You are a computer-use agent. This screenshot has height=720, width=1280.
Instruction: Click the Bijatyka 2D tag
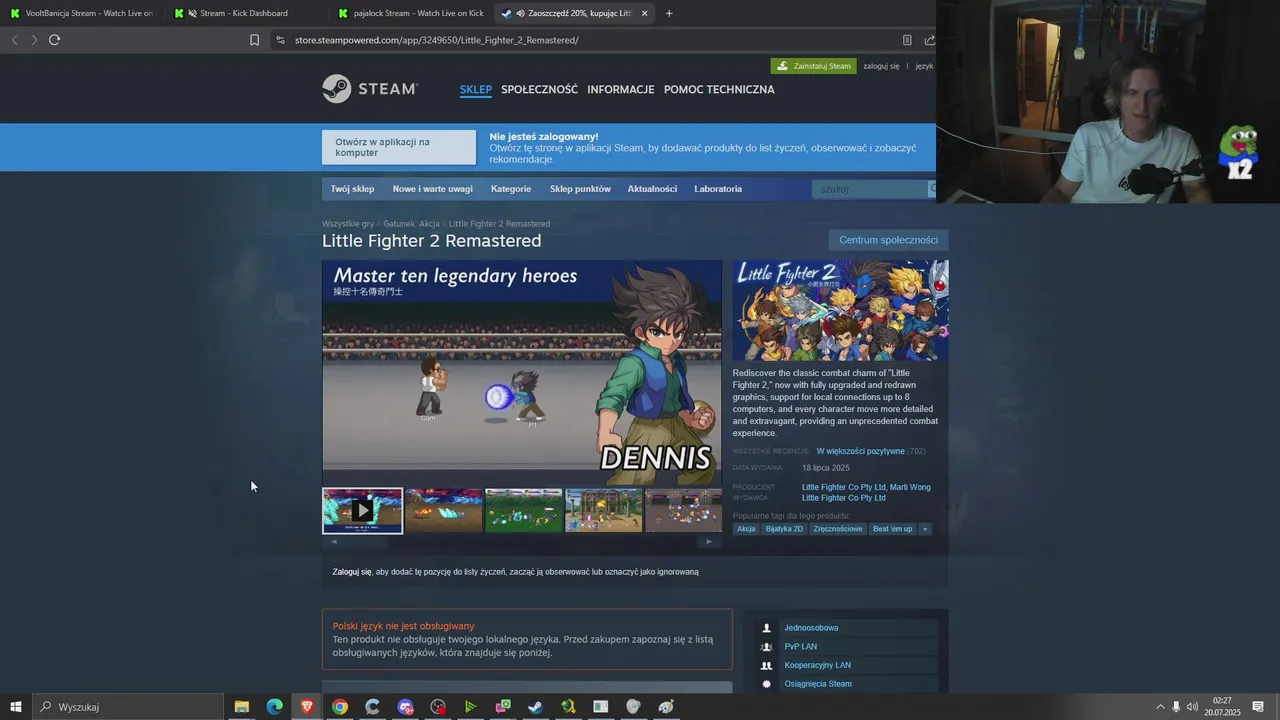click(784, 529)
